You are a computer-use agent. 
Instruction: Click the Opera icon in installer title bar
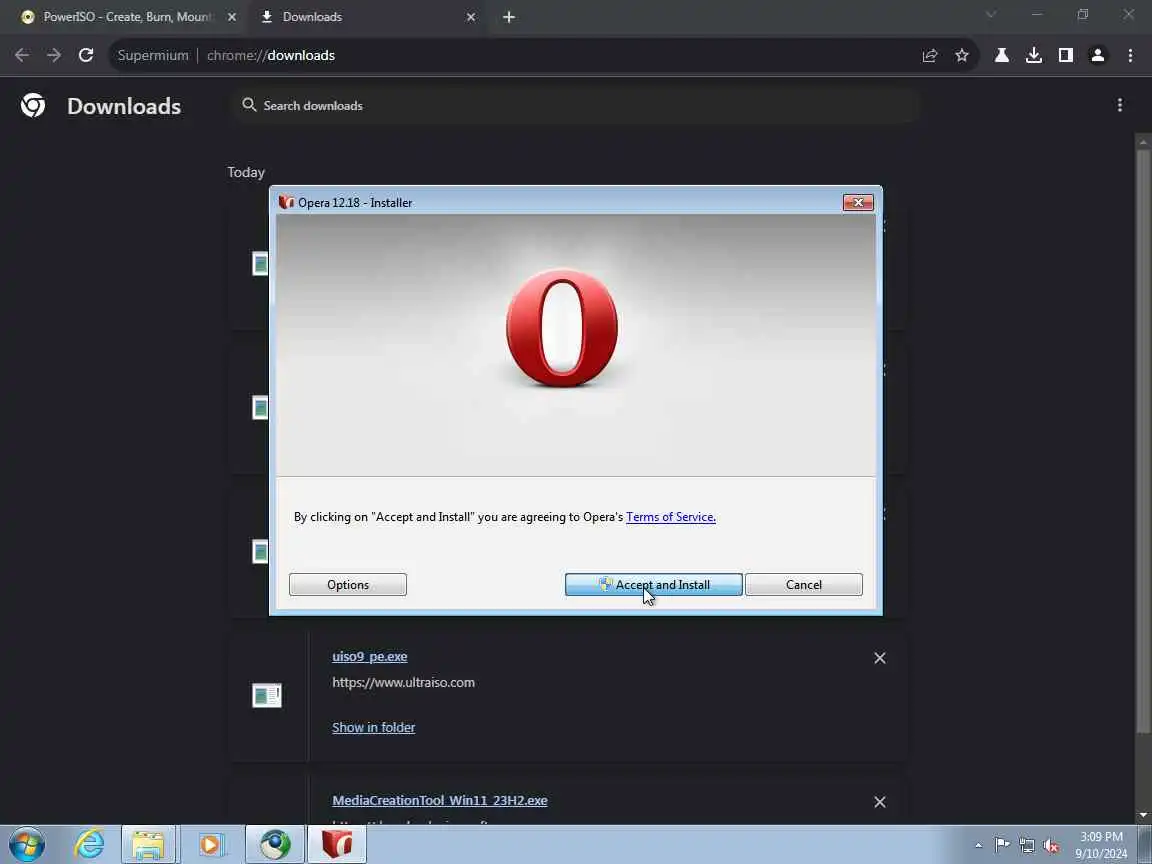click(287, 202)
